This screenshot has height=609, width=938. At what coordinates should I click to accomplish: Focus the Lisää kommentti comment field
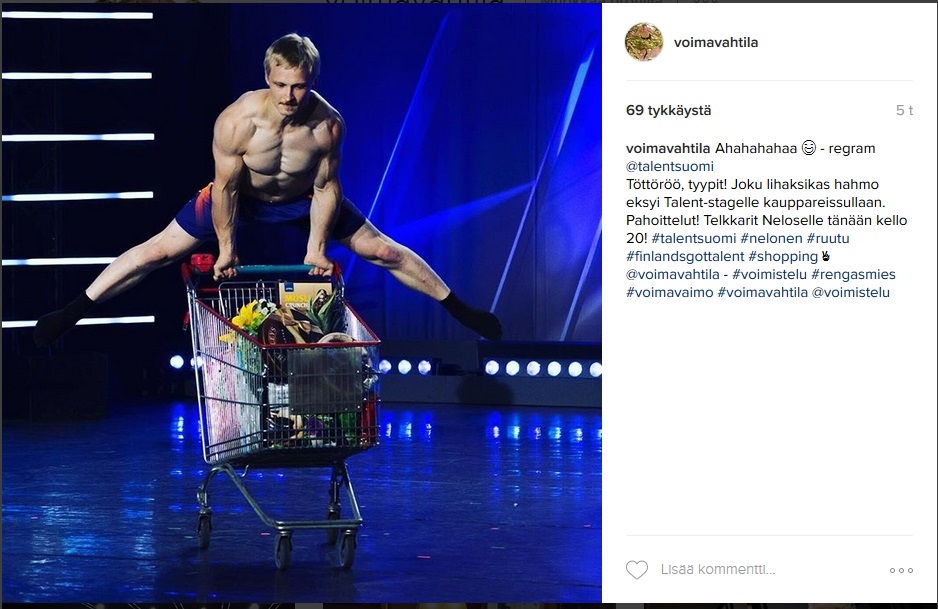(x=718, y=570)
